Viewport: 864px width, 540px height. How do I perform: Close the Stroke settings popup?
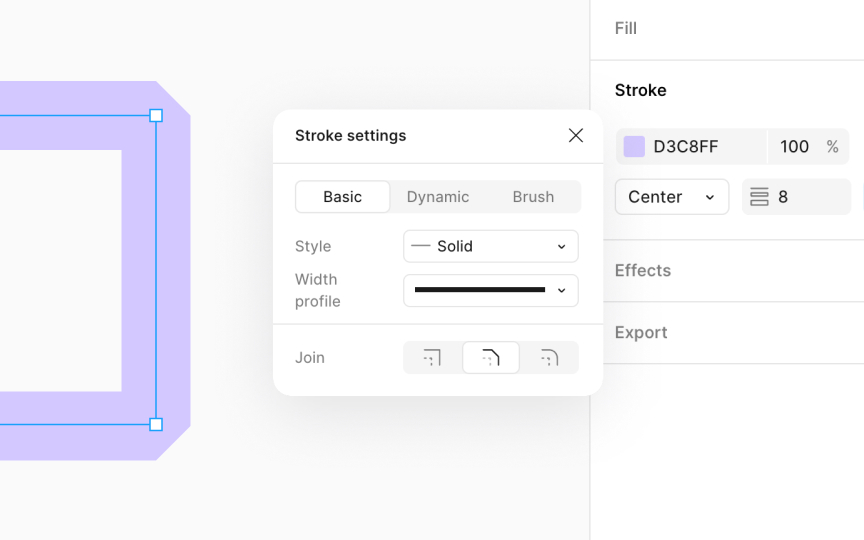576,135
